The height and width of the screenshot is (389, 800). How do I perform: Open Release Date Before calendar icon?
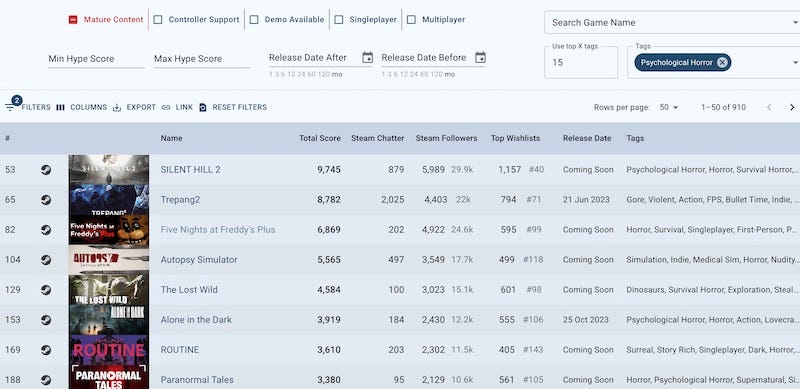point(480,58)
